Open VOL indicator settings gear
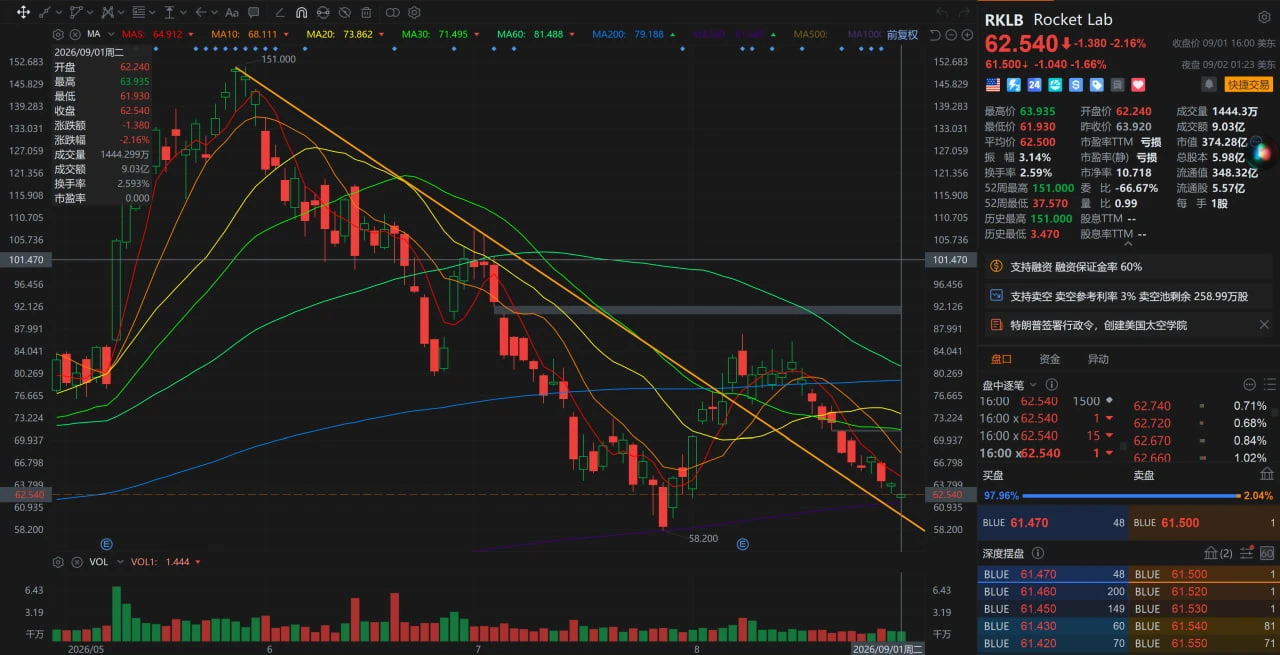 point(58,562)
